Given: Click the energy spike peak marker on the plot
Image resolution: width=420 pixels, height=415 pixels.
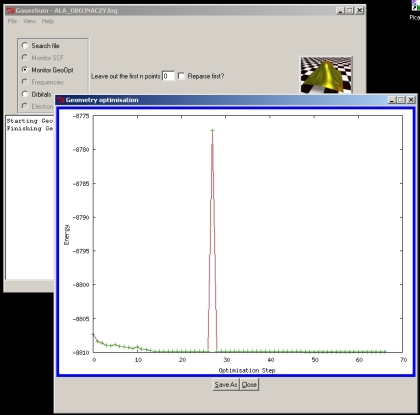Looking at the screenshot, I should click(212, 130).
